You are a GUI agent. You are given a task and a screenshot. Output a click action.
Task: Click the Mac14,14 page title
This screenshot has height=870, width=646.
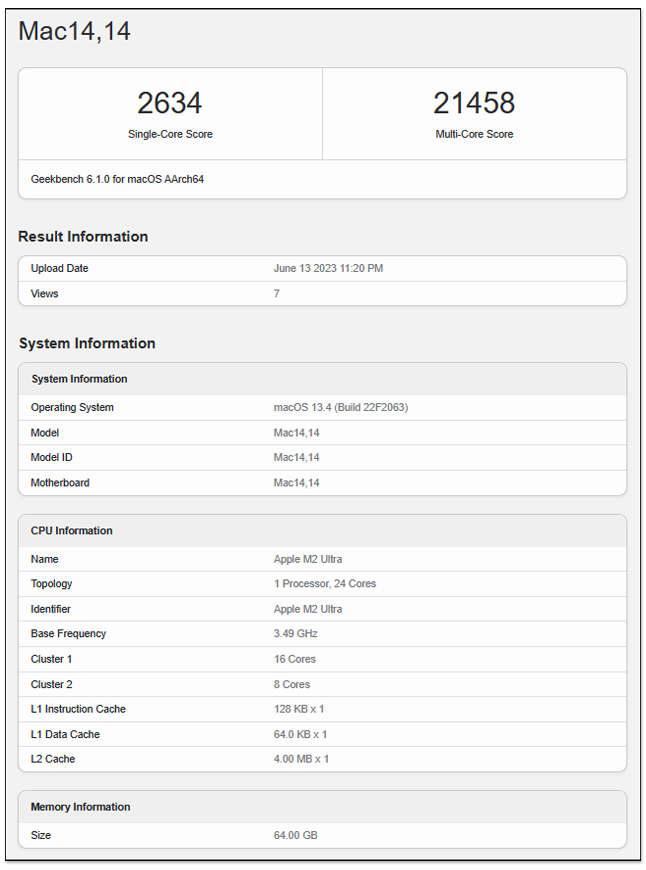click(74, 32)
